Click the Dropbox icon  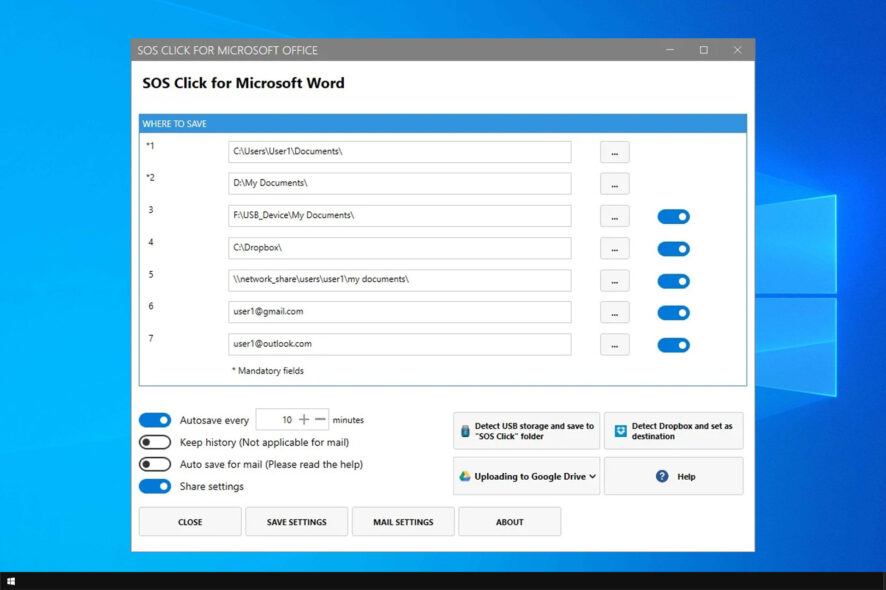[620, 431]
